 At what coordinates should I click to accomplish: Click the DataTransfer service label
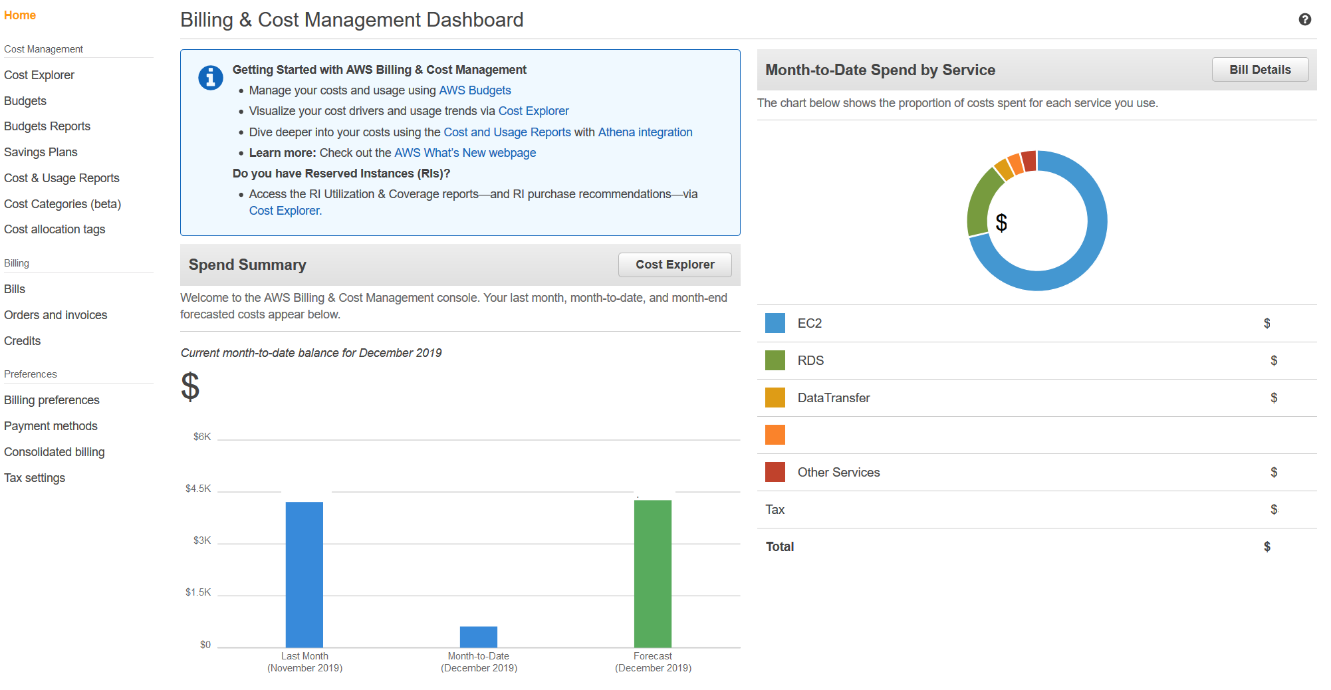(834, 398)
